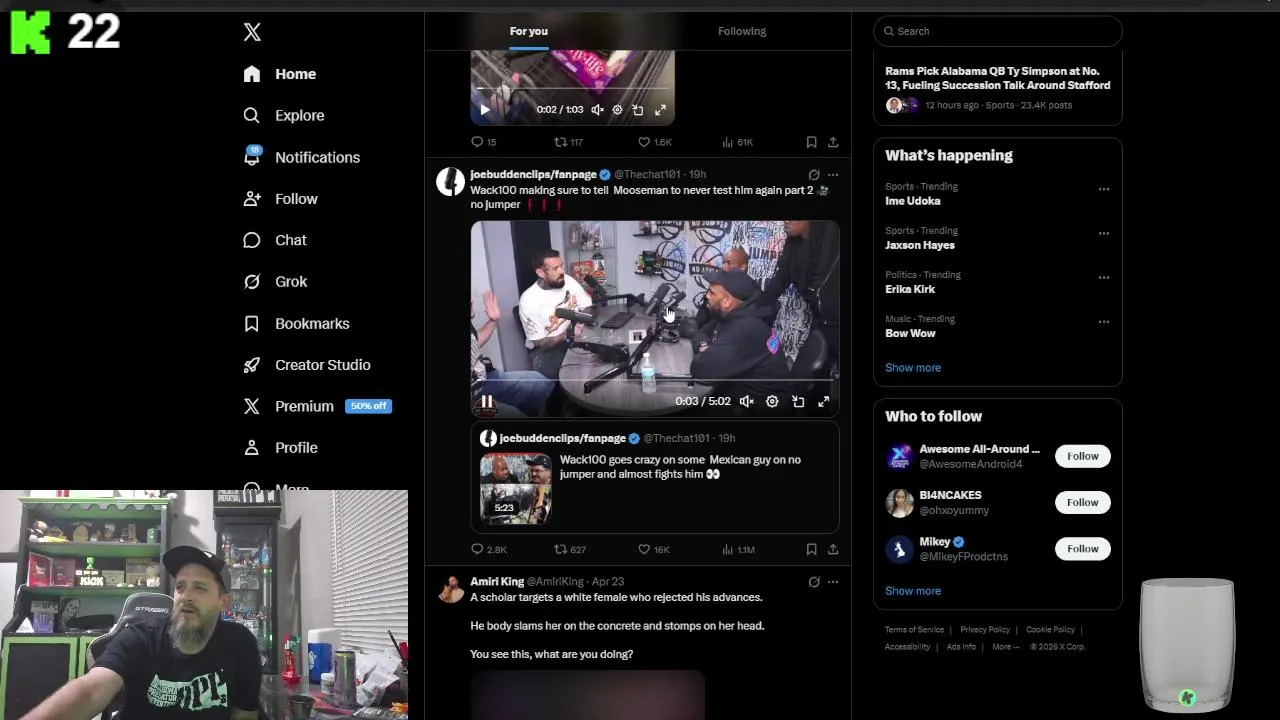Switch to the Following tab
1280x720 pixels.
click(x=742, y=31)
